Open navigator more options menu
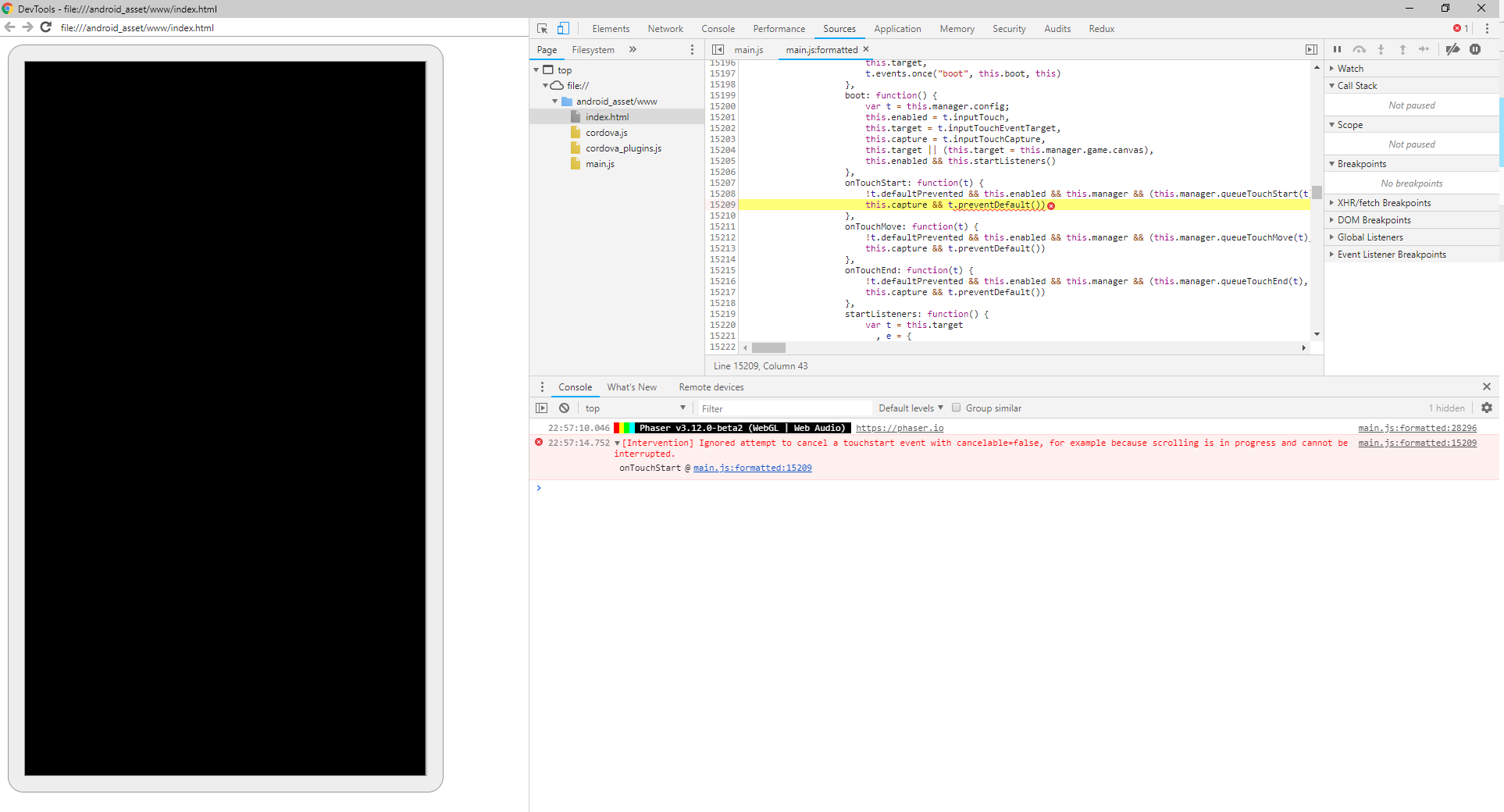This screenshot has height=812, width=1504. tap(692, 50)
